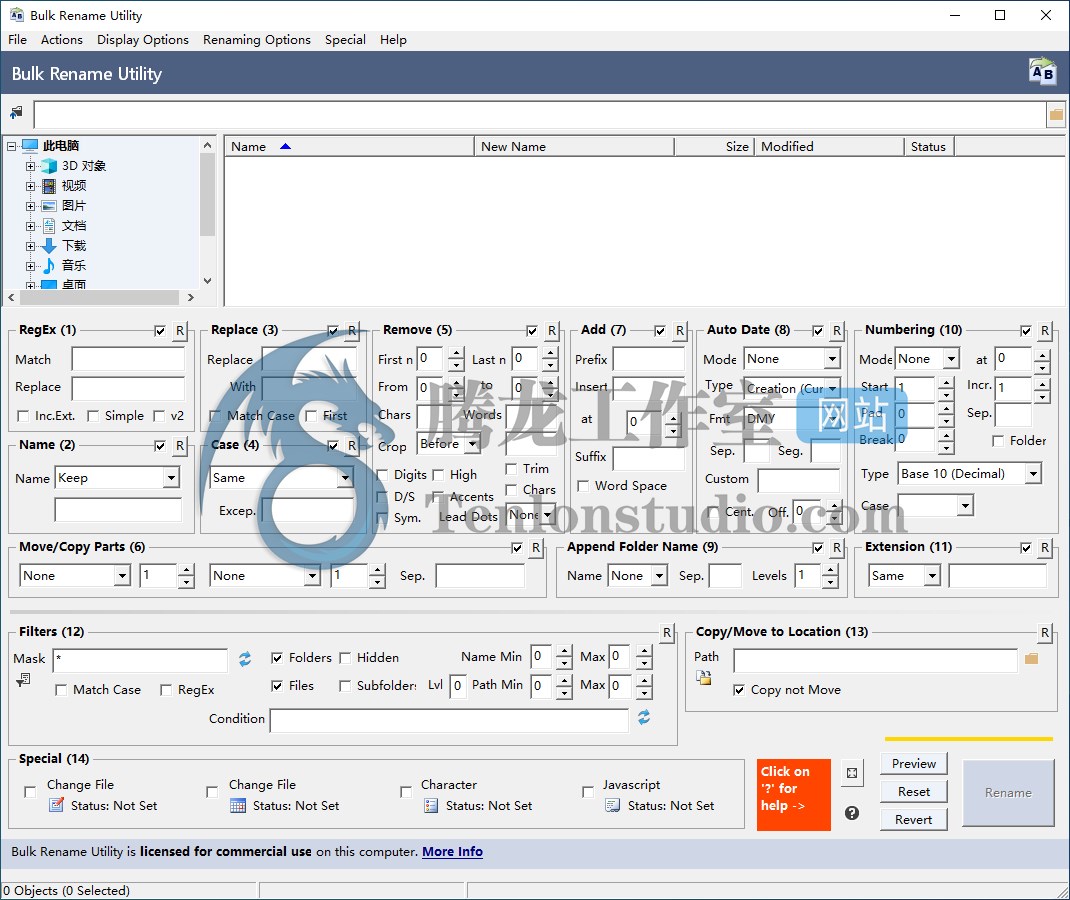
Task: Enable Hidden filter checkbox
Action: click(345, 658)
